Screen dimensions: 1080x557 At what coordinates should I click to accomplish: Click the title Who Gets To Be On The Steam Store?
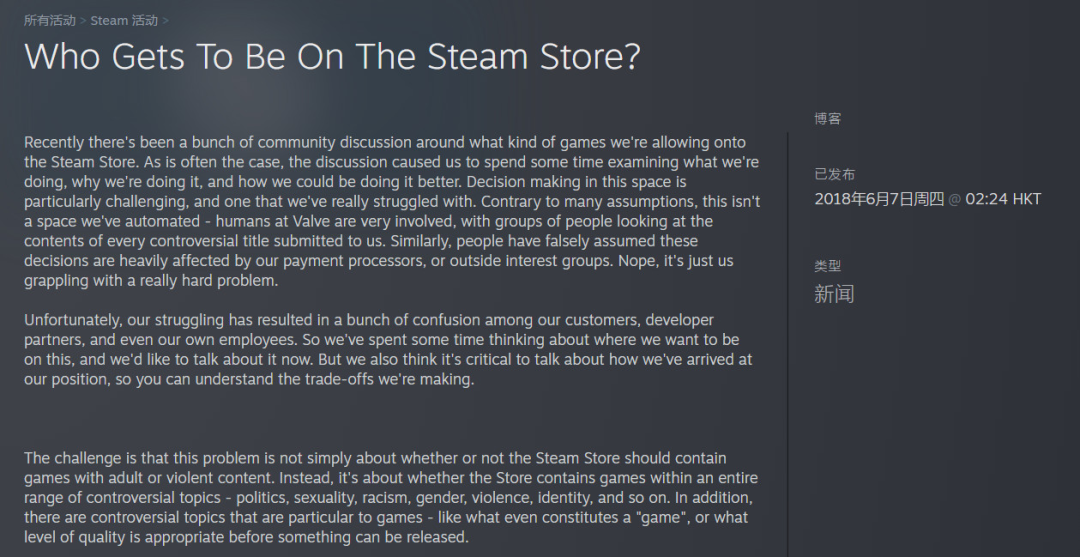tap(332, 56)
